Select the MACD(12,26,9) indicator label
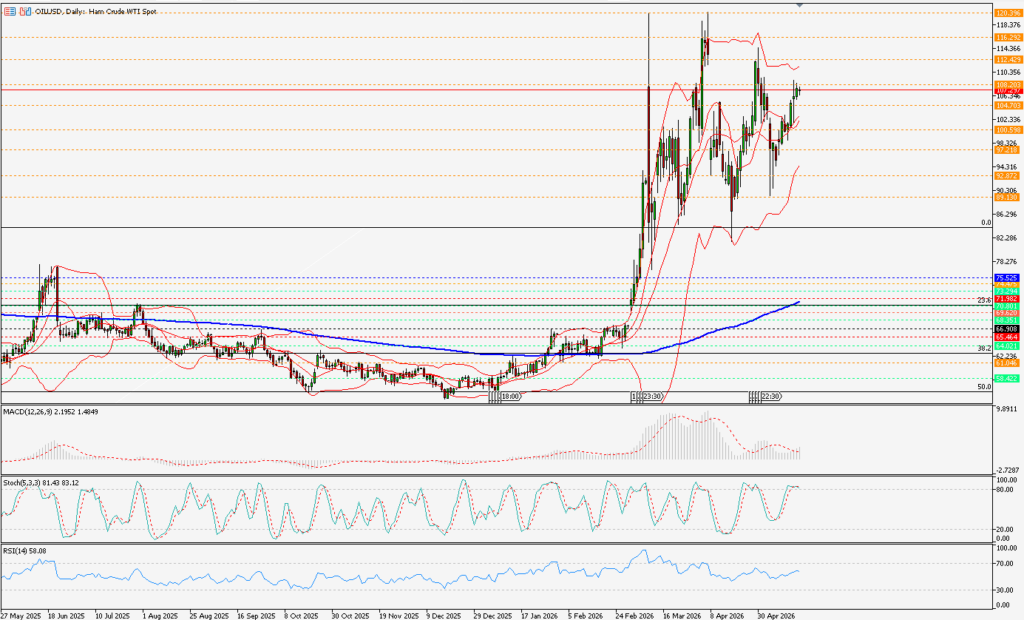Screen dimensions: 1024x620 50,412
